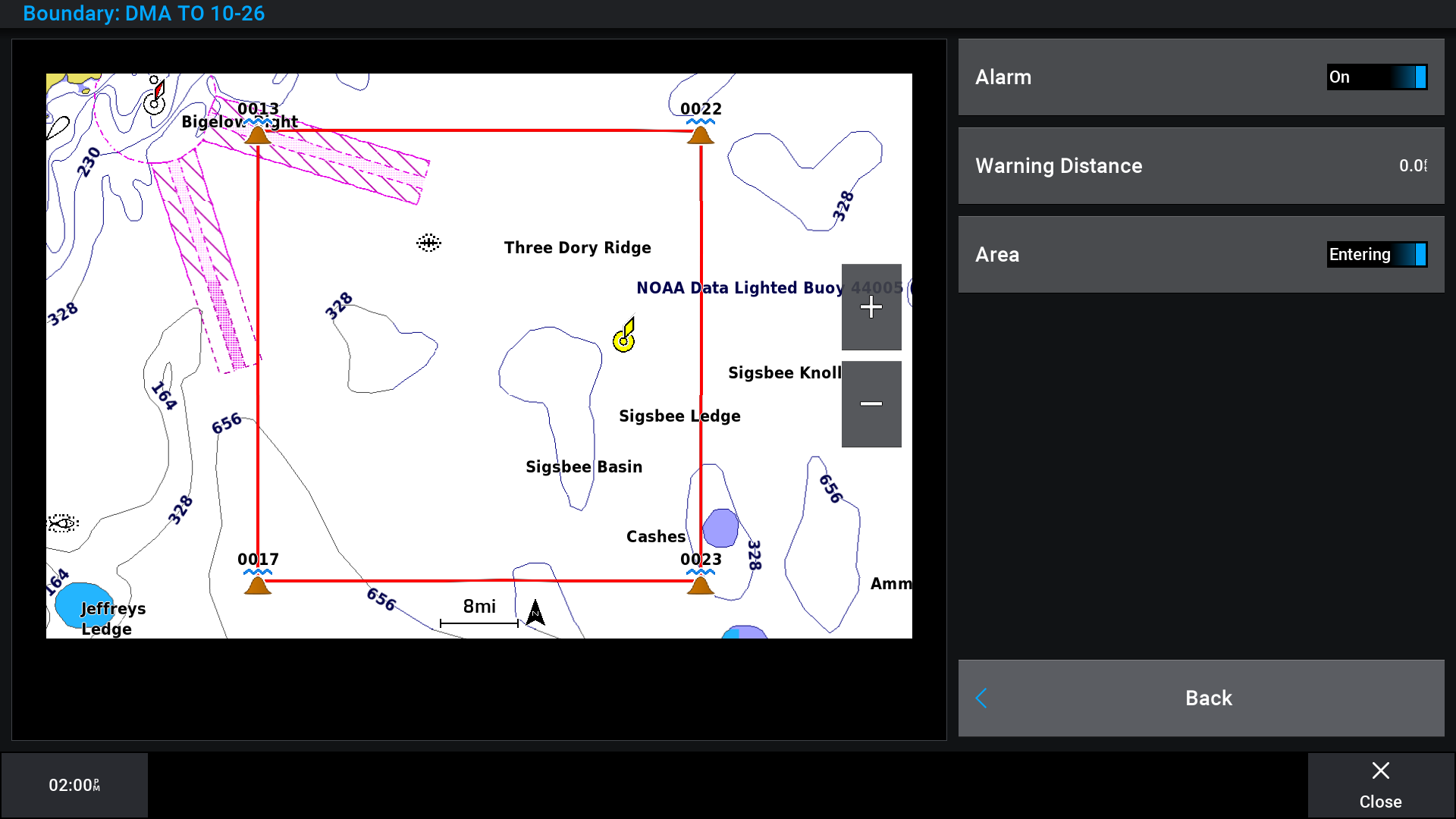The image size is (1456, 819).
Task: Go Back to previous menu
Action: pyautogui.click(x=1201, y=698)
